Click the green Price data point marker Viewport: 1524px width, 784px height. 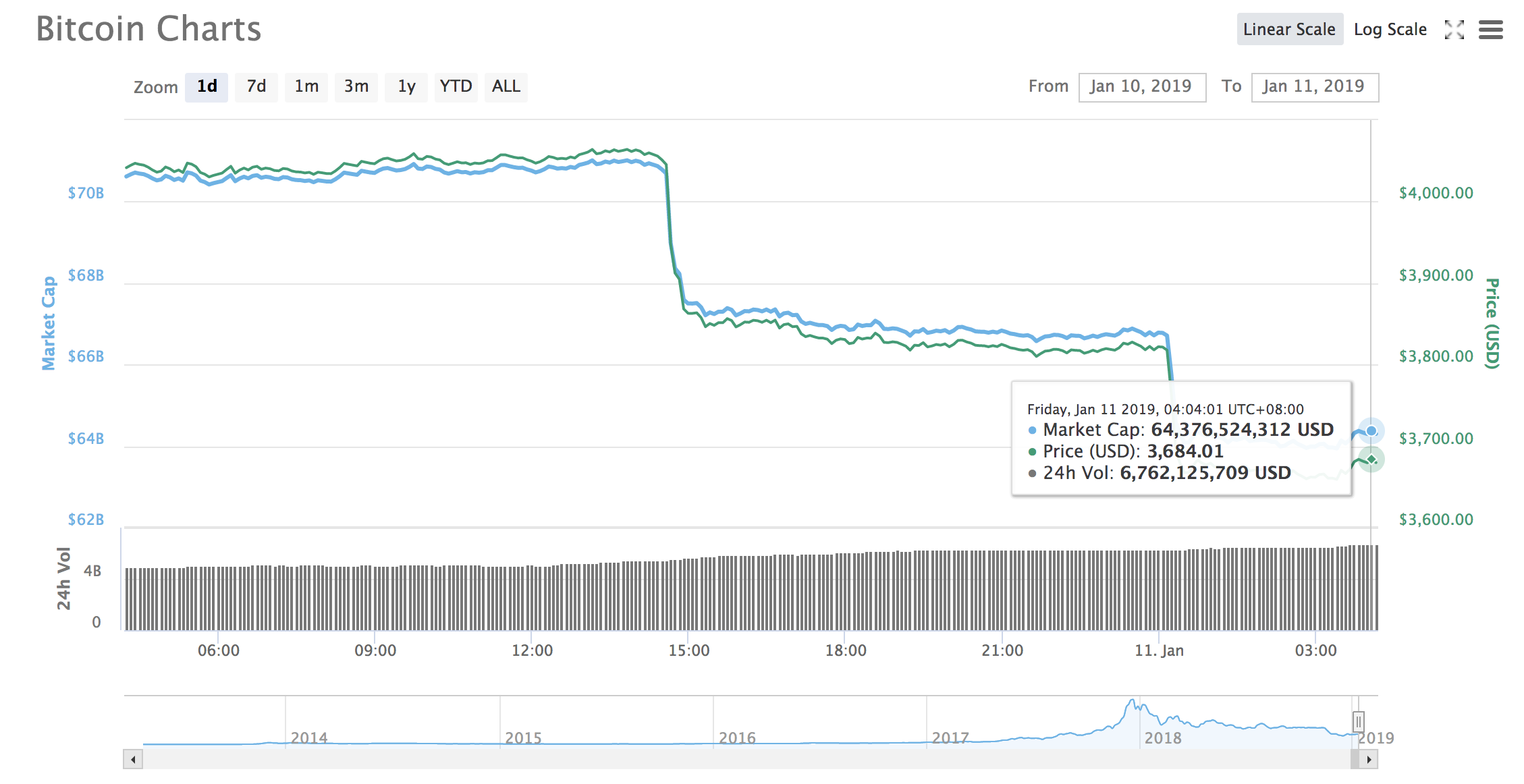click(1371, 459)
